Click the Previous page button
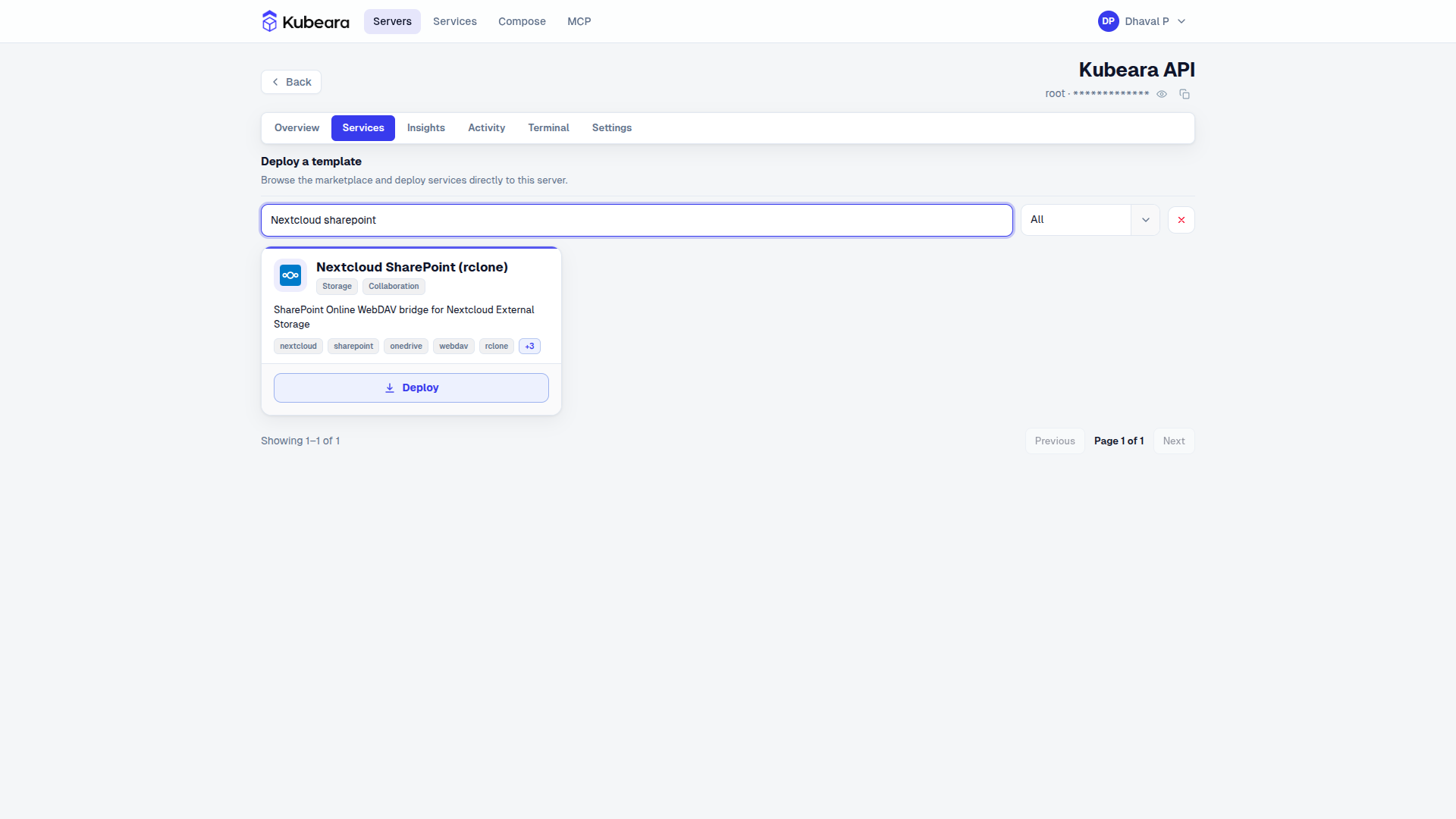The width and height of the screenshot is (1456, 819). point(1055,441)
